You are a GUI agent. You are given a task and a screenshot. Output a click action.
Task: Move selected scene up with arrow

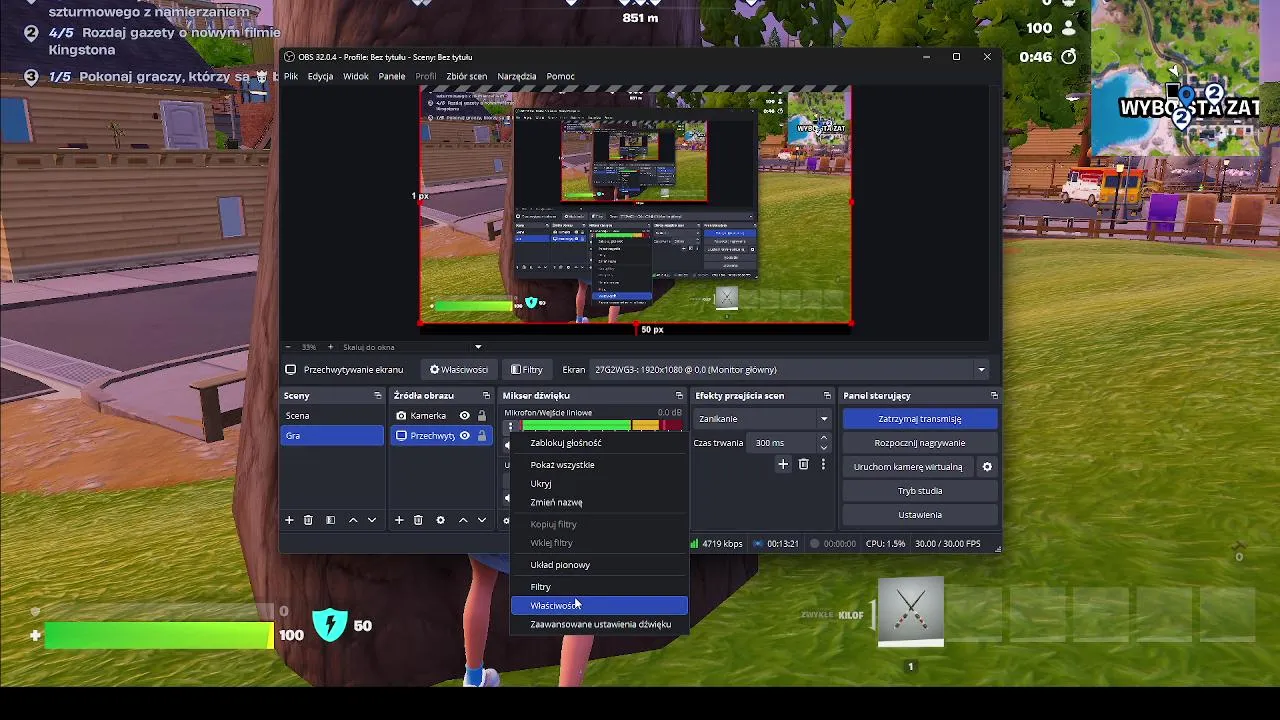pos(353,520)
